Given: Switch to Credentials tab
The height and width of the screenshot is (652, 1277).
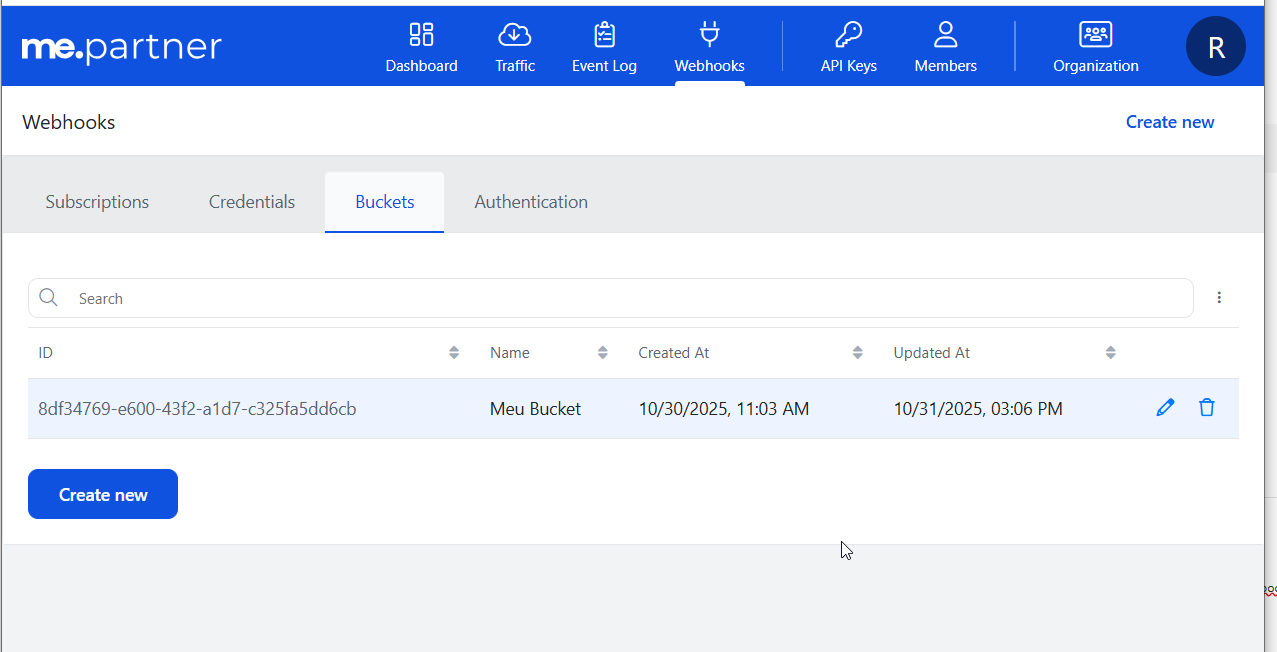Looking at the screenshot, I should [252, 202].
